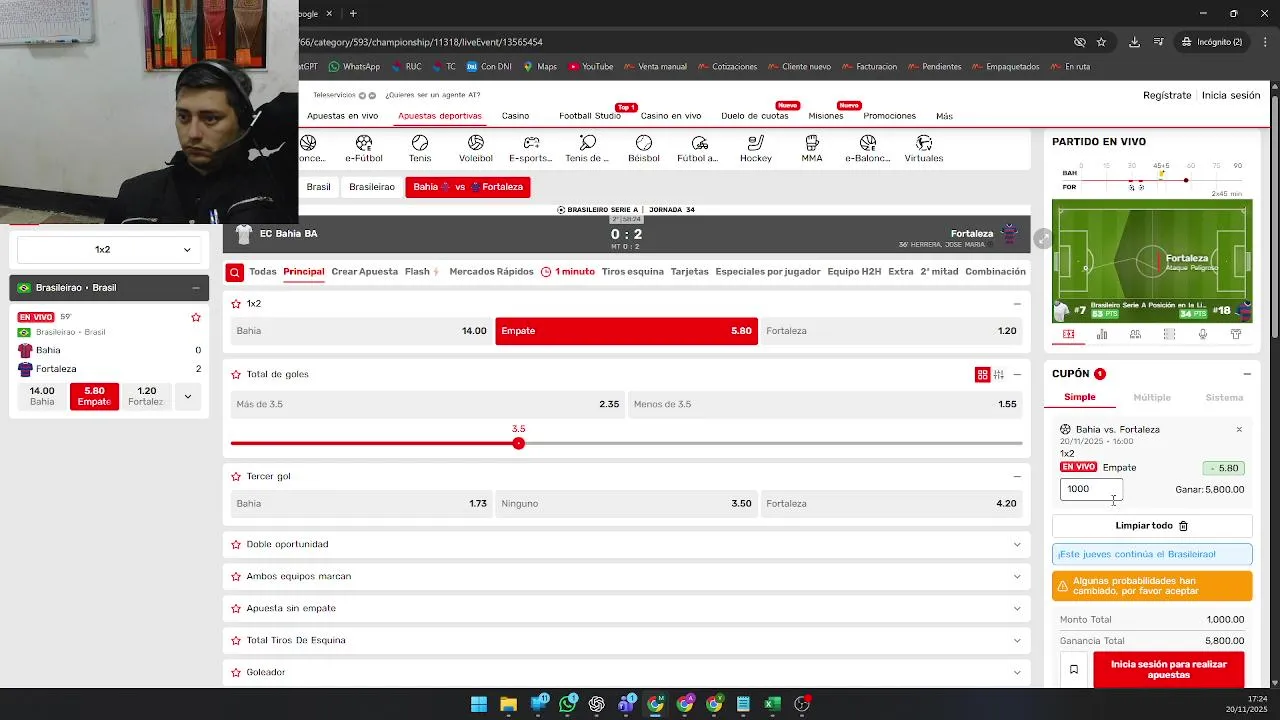Expand the Goleador market

pos(1017,673)
